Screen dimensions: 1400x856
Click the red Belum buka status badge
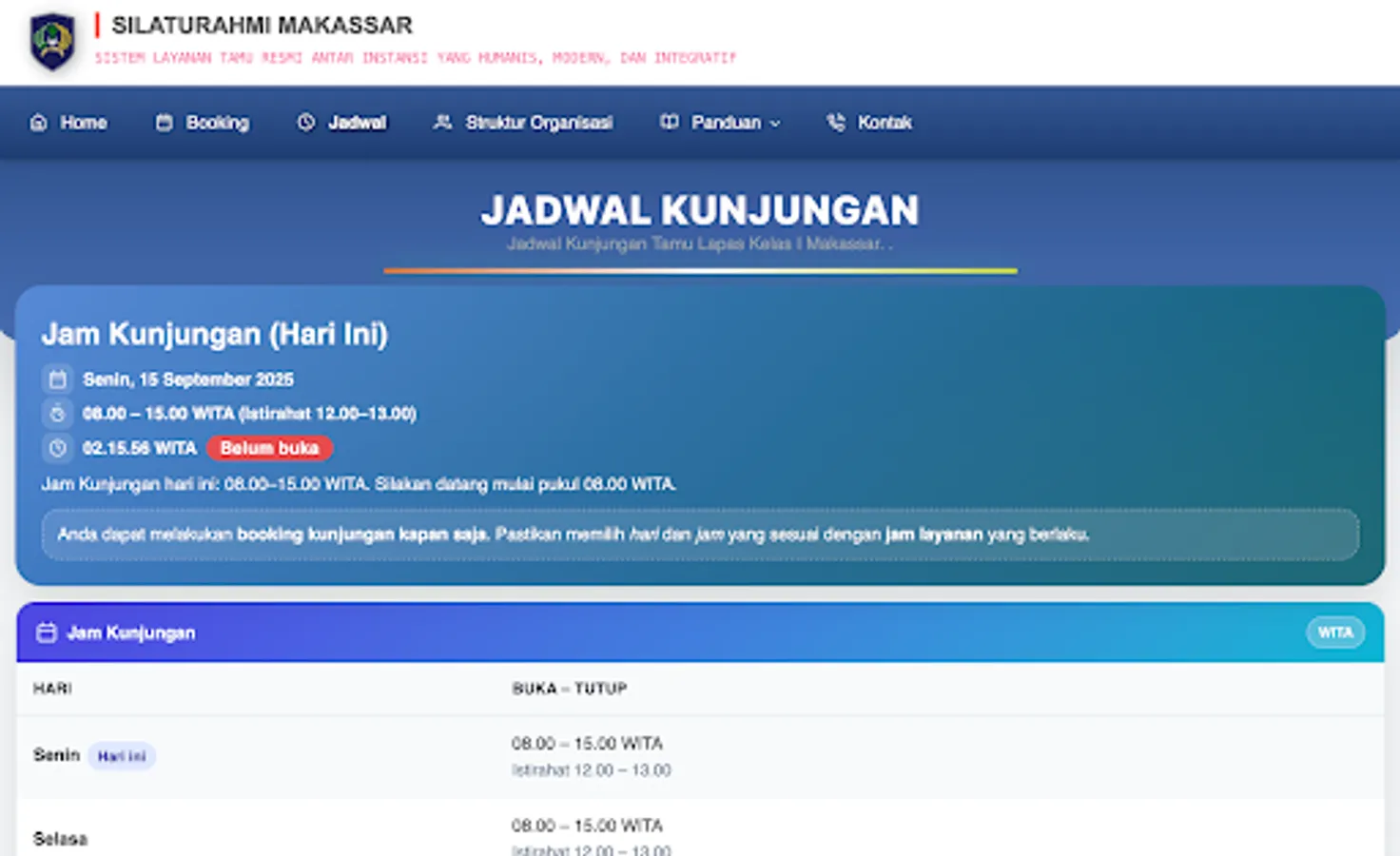click(269, 448)
